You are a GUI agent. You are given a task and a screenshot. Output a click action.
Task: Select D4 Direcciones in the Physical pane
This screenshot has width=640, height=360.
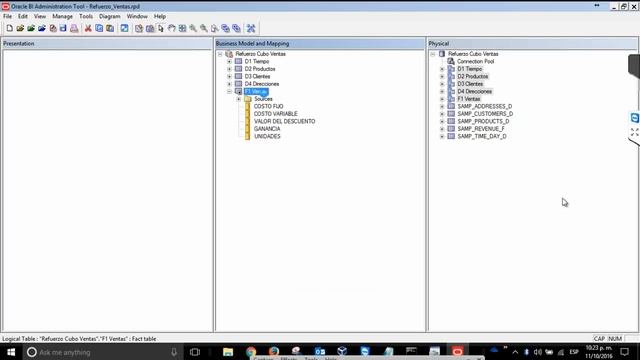coord(474,91)
